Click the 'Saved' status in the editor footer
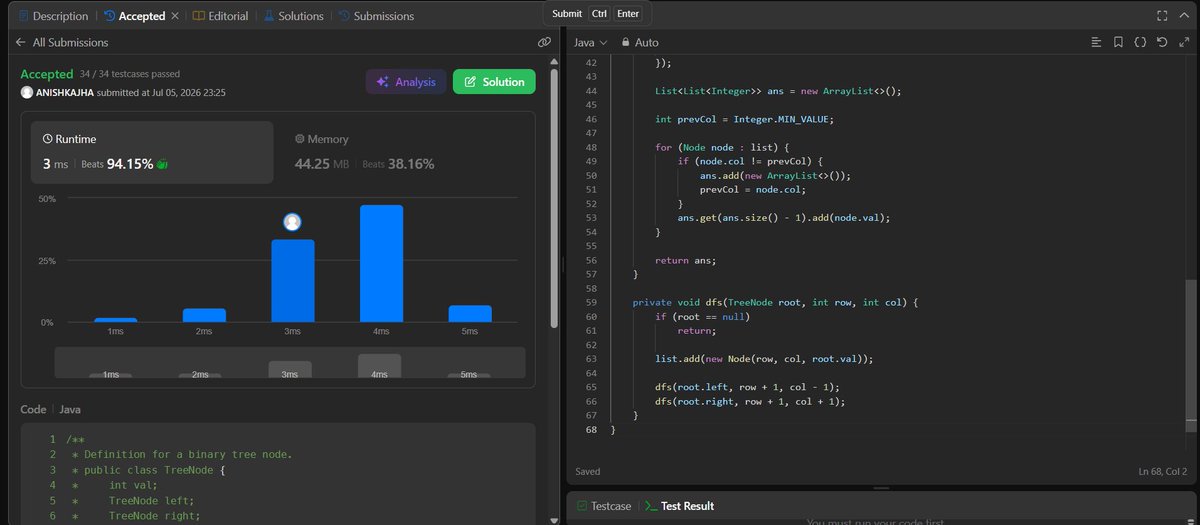This screenshot has height=525, width=1200. tap(588, 471)
